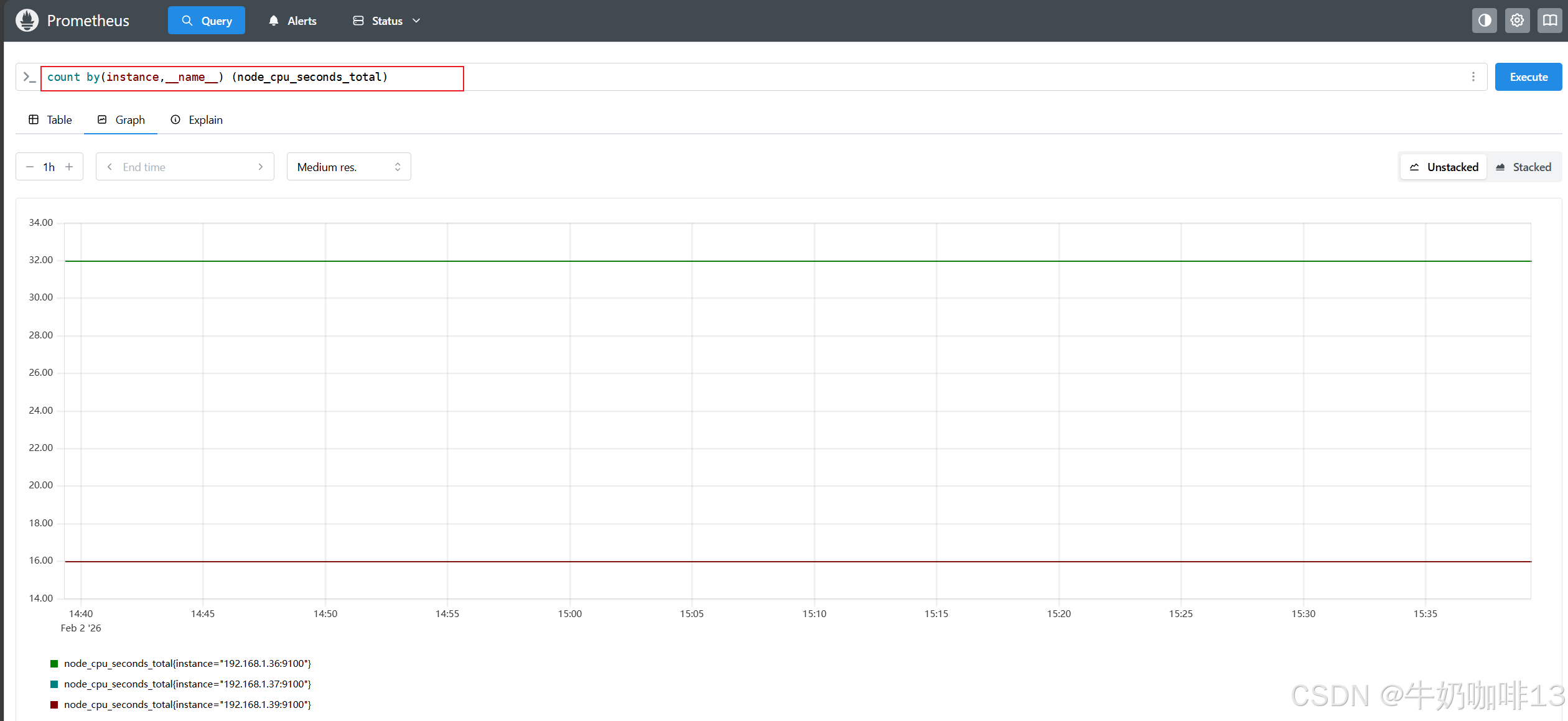Shift end time later with the right chevron
This screenshot has width=1568, height=721.
[x=261, y=167]
